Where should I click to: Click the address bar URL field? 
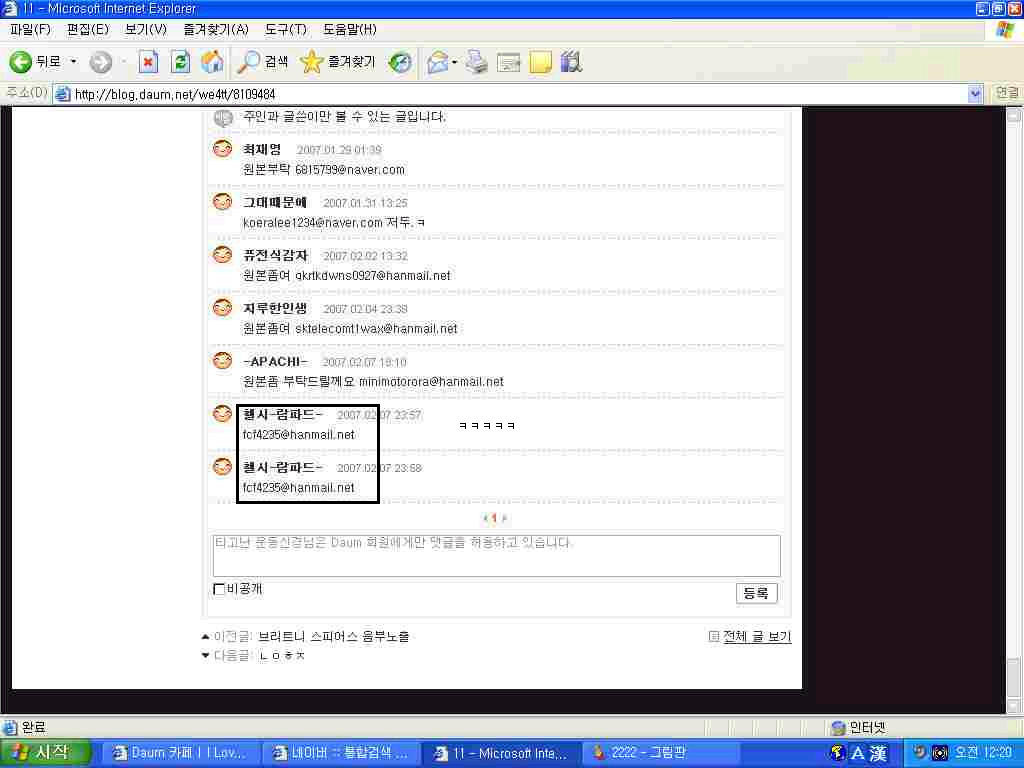[x=509, y=94]
